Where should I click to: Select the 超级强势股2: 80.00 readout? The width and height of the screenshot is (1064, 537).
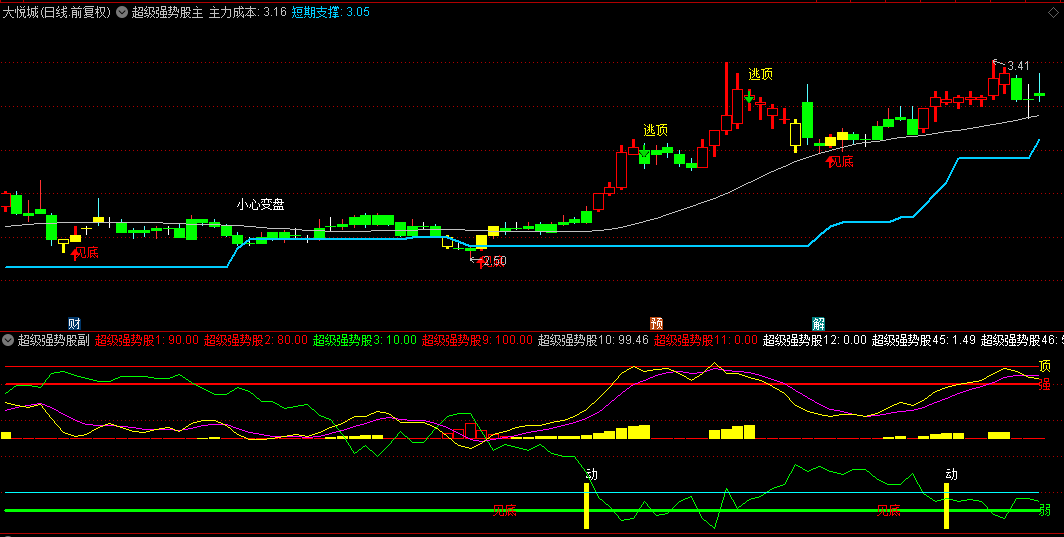[x=256, y=340]
